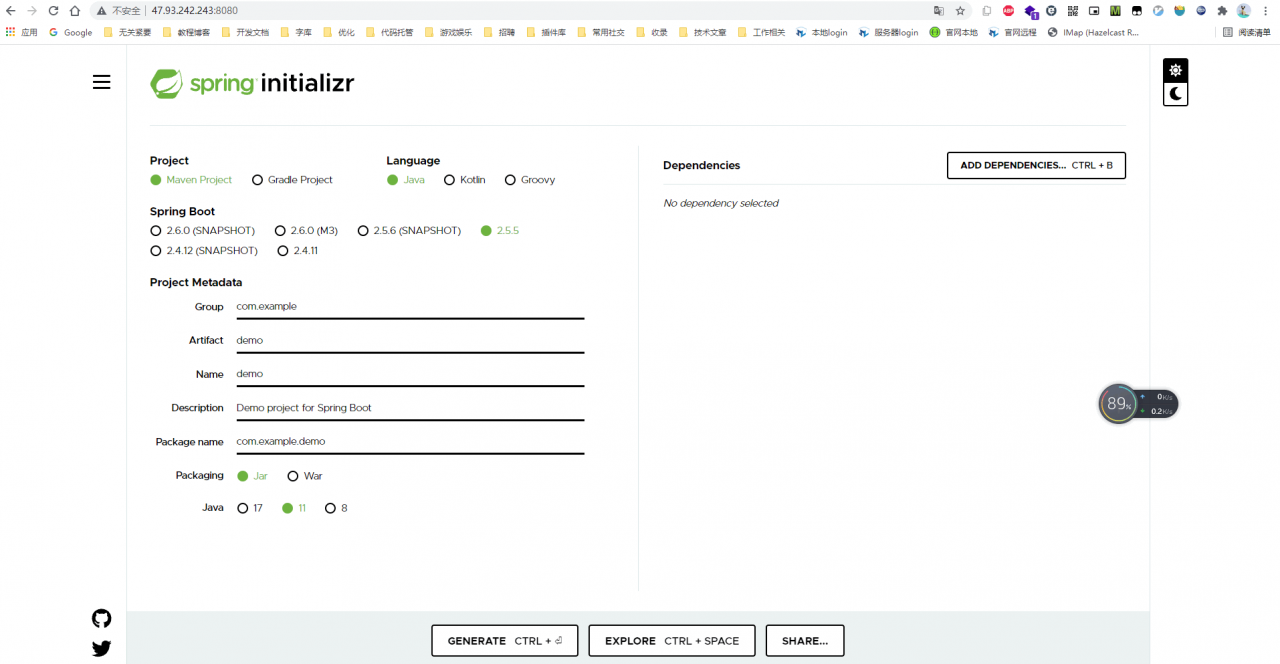Switch to dark theme moon icon

1175,94
